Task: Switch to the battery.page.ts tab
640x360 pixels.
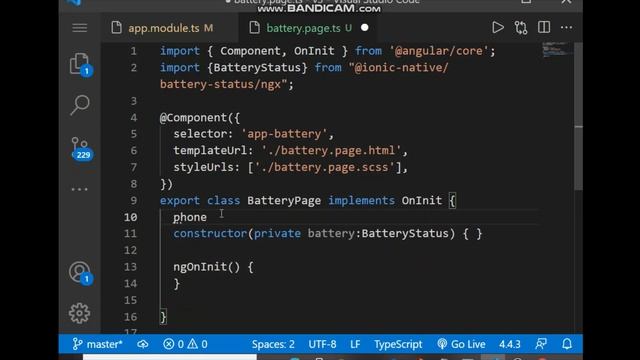Action: coord(309,28)
